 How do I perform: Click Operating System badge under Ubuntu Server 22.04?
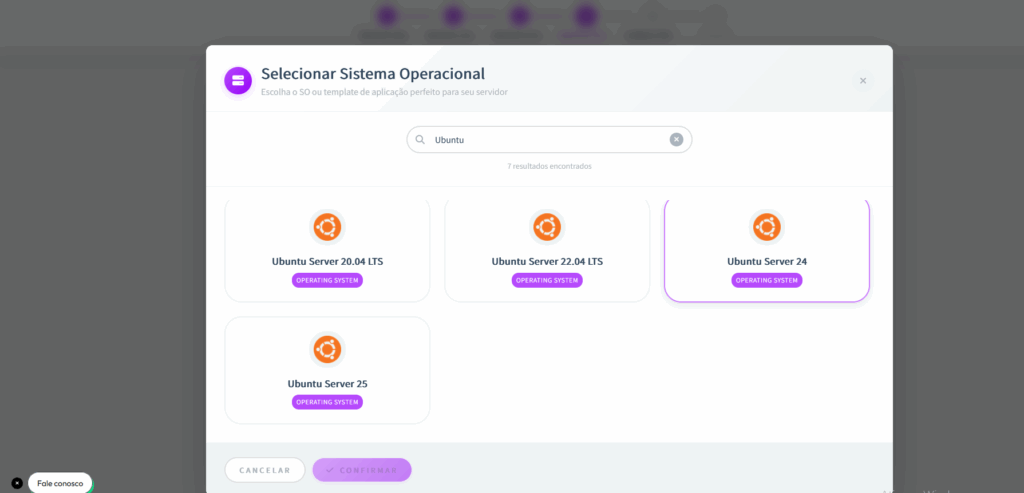point(547,280)
